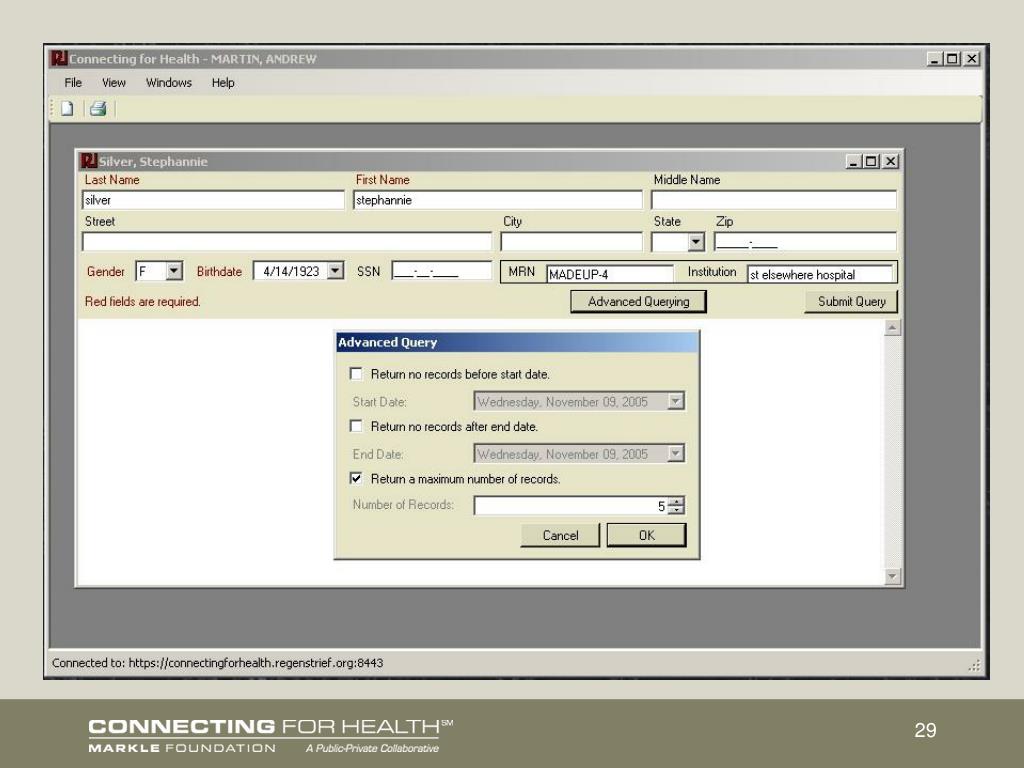Click the Last Name input field
Screen dimensions: 1024x768
tap(214, 200)
